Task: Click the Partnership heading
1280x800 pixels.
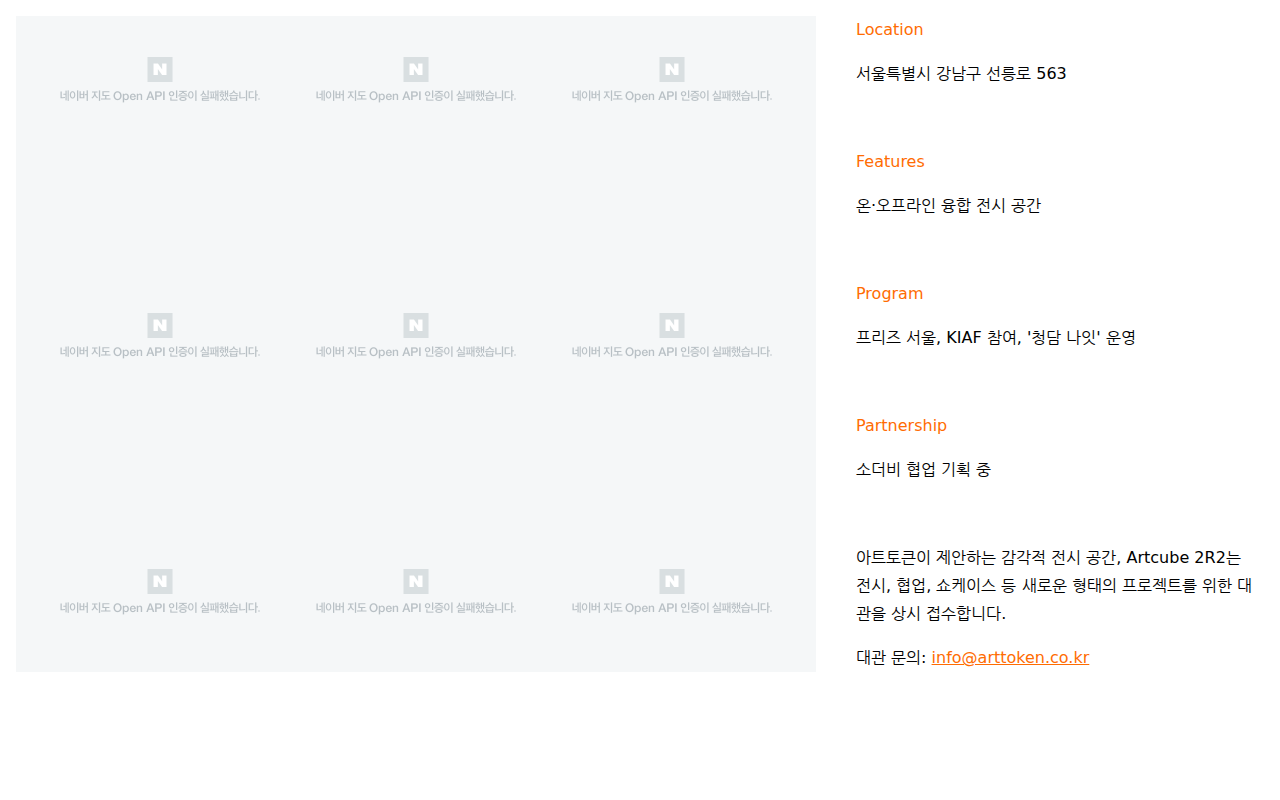Action: click(901, 425)
